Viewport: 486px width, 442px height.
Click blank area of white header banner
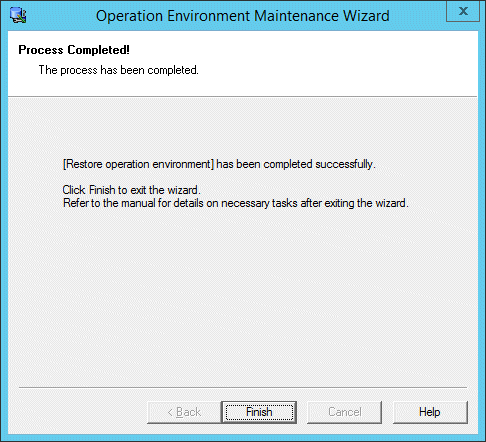[x=333, y=63]
